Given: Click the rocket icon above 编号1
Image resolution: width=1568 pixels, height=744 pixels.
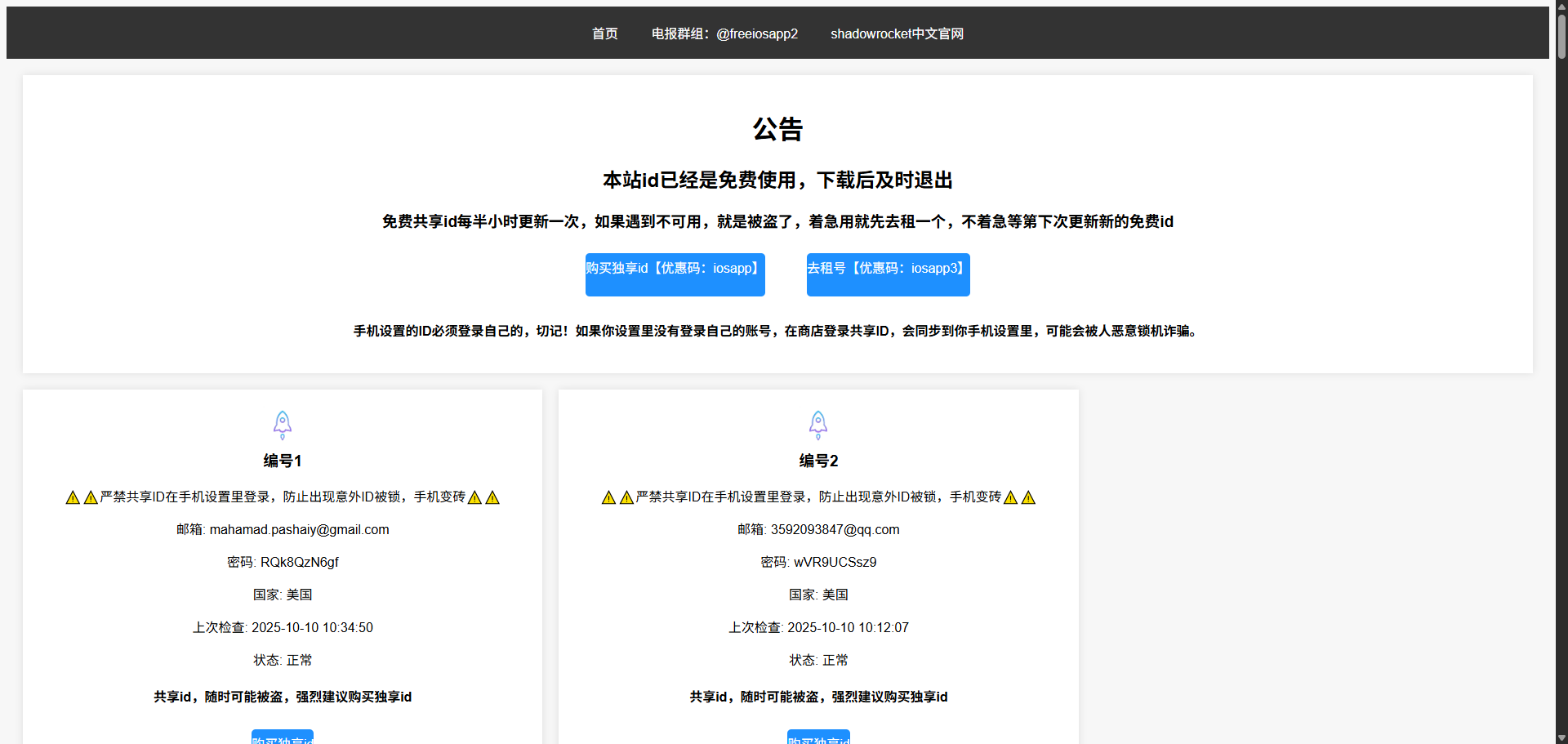Looking at the screenshot, I should tap(283, 425).
